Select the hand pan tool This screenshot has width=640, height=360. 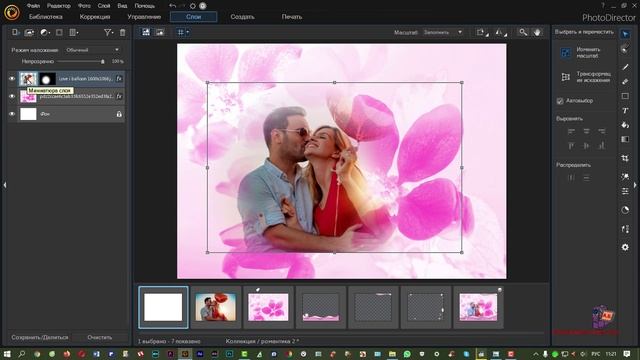538,32
